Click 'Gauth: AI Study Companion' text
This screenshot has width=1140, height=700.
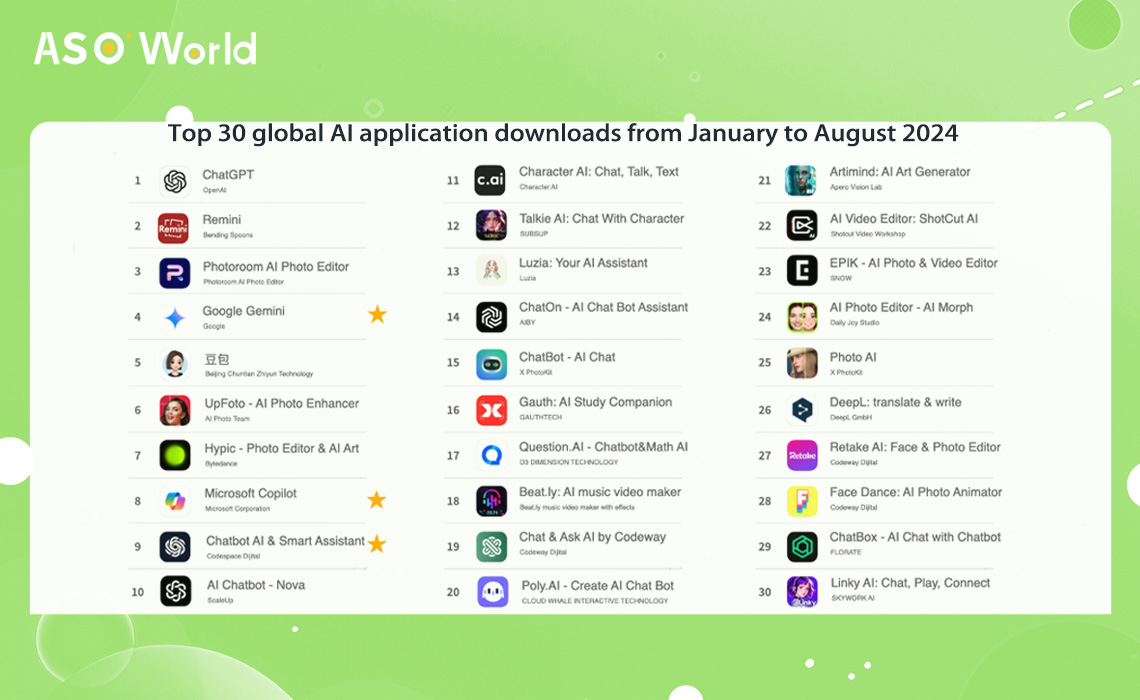pyautogui.click(x=595, y=402)
